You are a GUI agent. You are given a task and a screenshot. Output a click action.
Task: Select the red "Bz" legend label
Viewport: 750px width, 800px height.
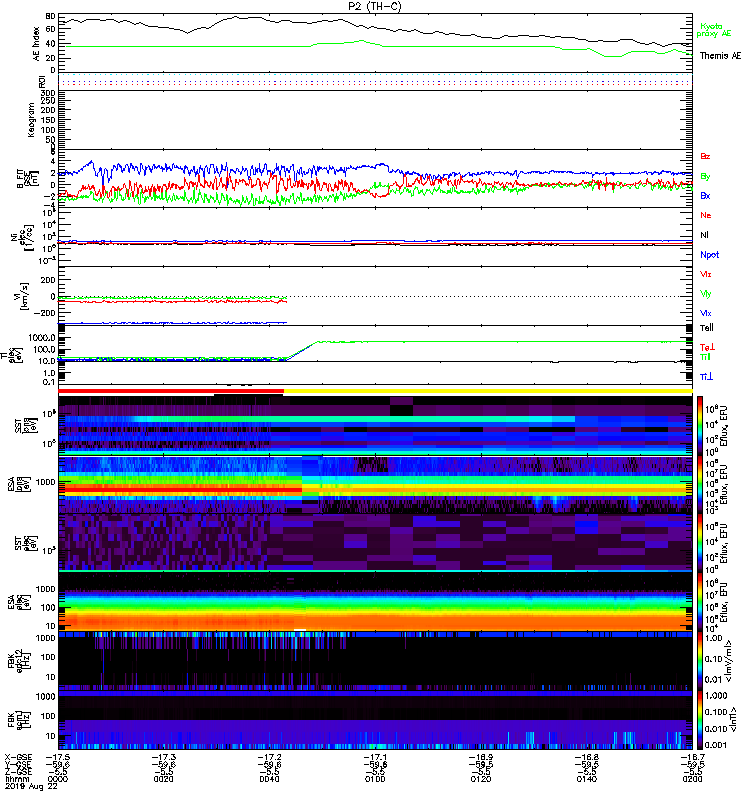tap(705, 156)
